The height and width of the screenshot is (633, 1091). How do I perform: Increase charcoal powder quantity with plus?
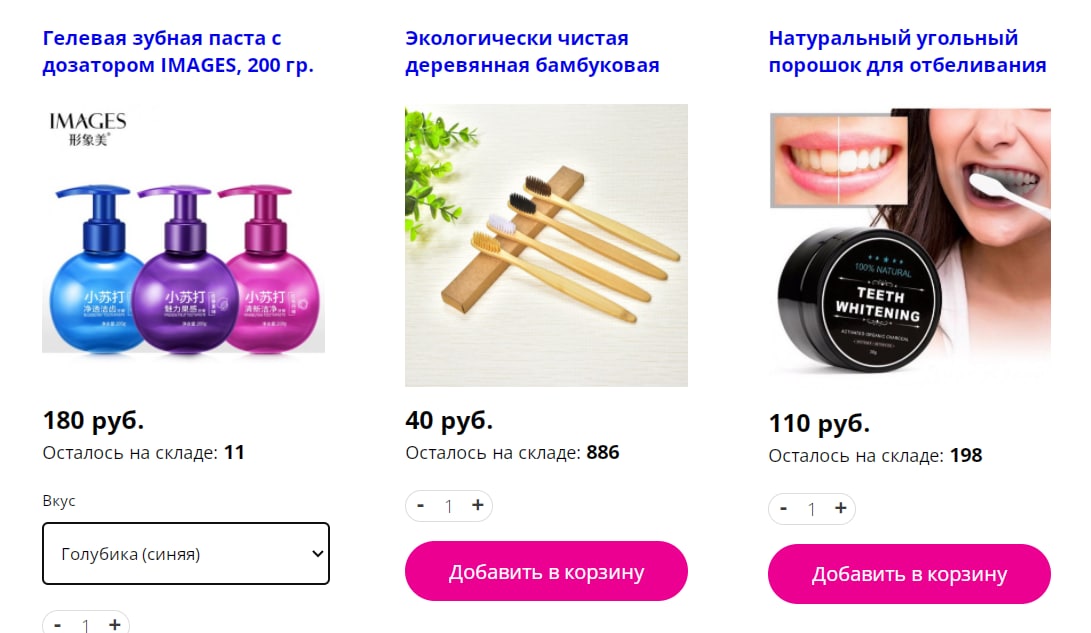point(841,508)
